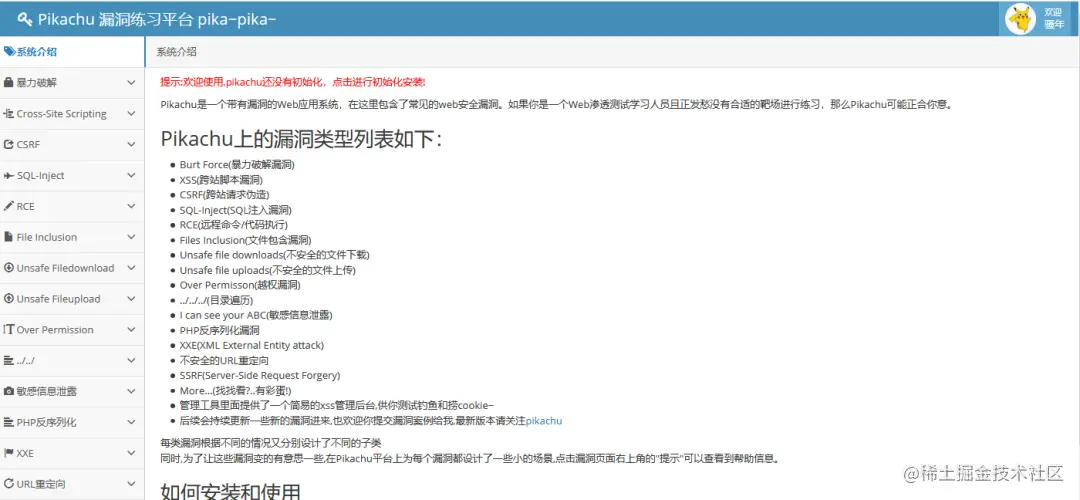Expand the Unsafe Fileupload chevron

[x=132, y=299]
